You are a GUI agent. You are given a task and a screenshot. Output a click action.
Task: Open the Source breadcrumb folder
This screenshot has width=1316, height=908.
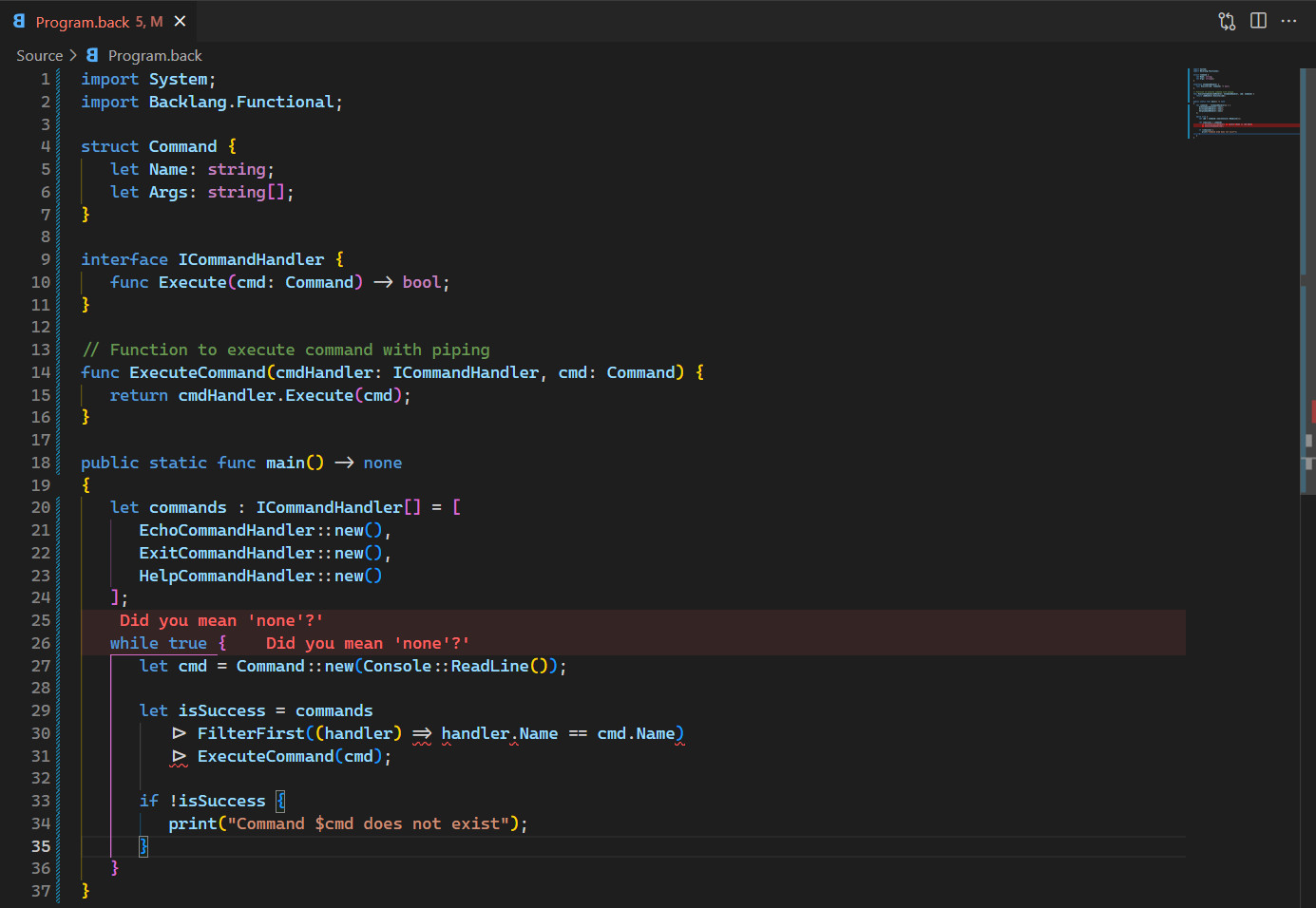[39, 56]
